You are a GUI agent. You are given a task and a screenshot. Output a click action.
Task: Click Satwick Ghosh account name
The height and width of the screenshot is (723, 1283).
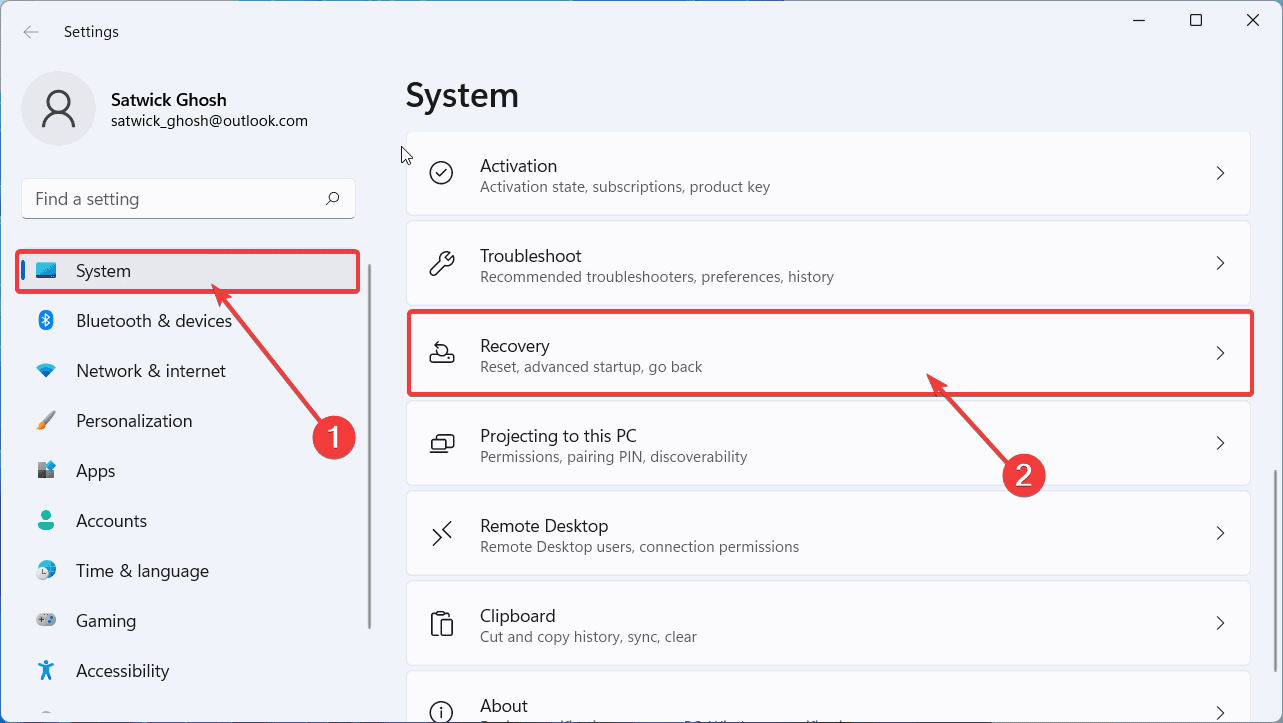(169, 100)
